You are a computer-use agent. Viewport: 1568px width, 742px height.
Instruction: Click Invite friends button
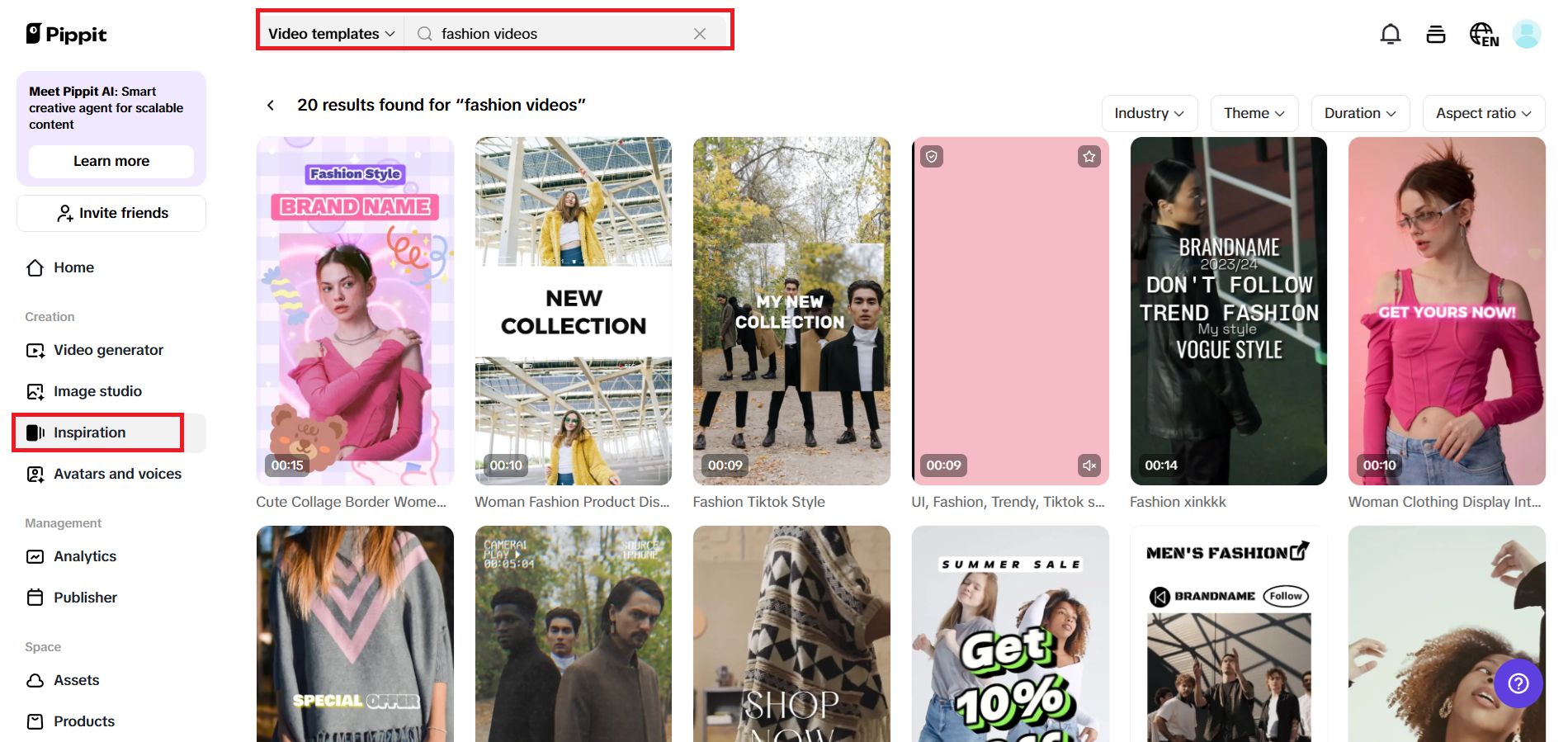[x=111, y=213]
